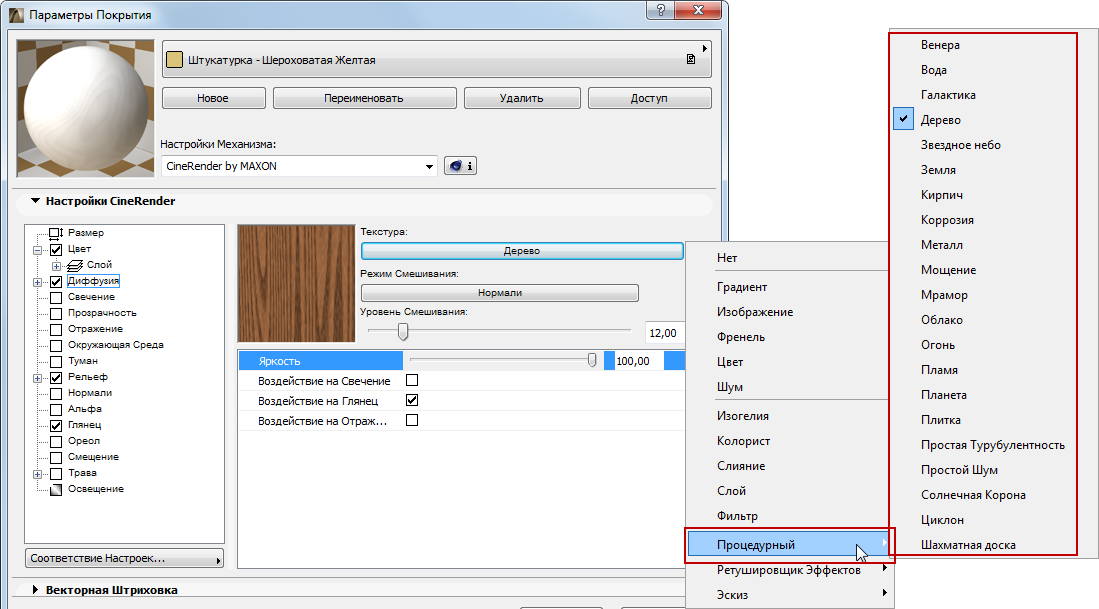
Task: Select Дерево in procedural list
Action: 941,120
